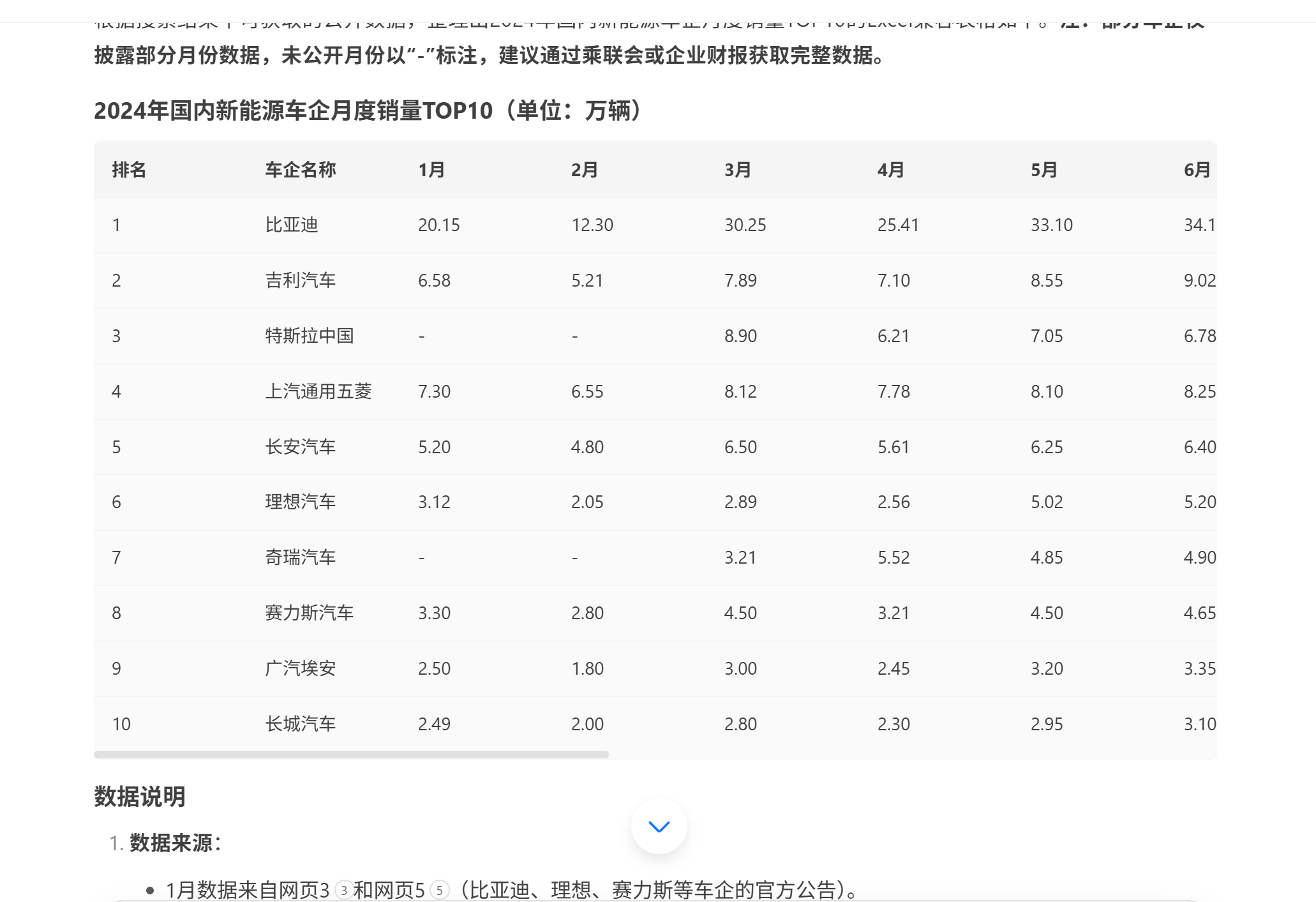Screen dimensions: 1316x902
Task: Click the 排名 column header
Action: point(129,170)
